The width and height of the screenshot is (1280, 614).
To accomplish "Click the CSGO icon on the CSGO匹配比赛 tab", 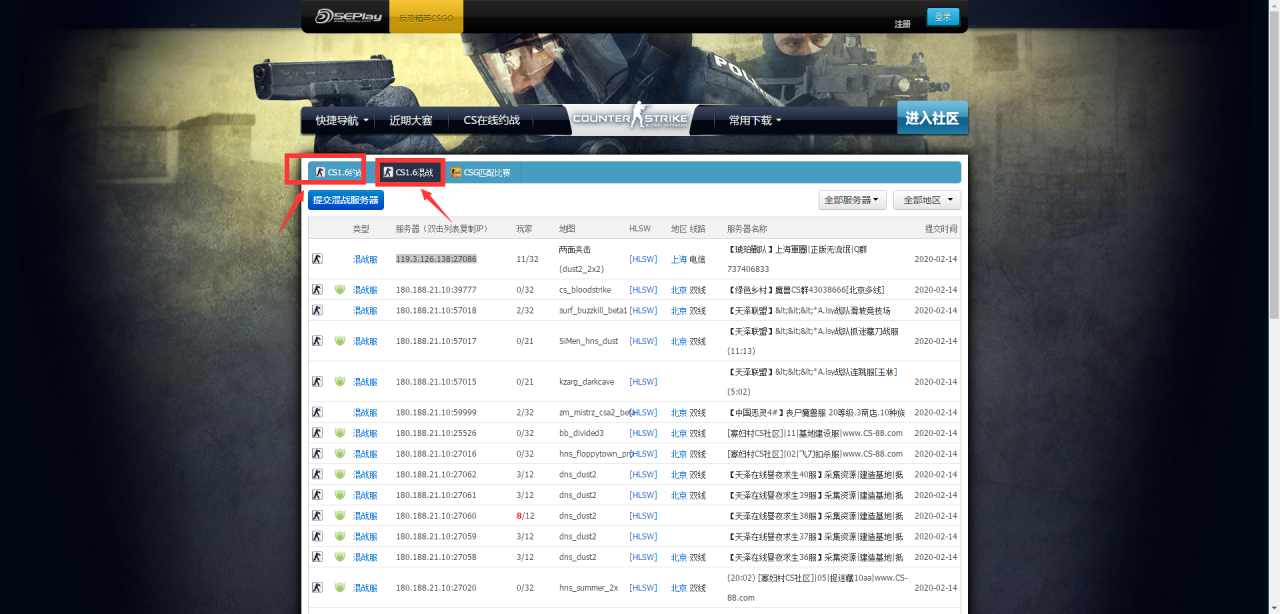I will click(x=456, y=172).
